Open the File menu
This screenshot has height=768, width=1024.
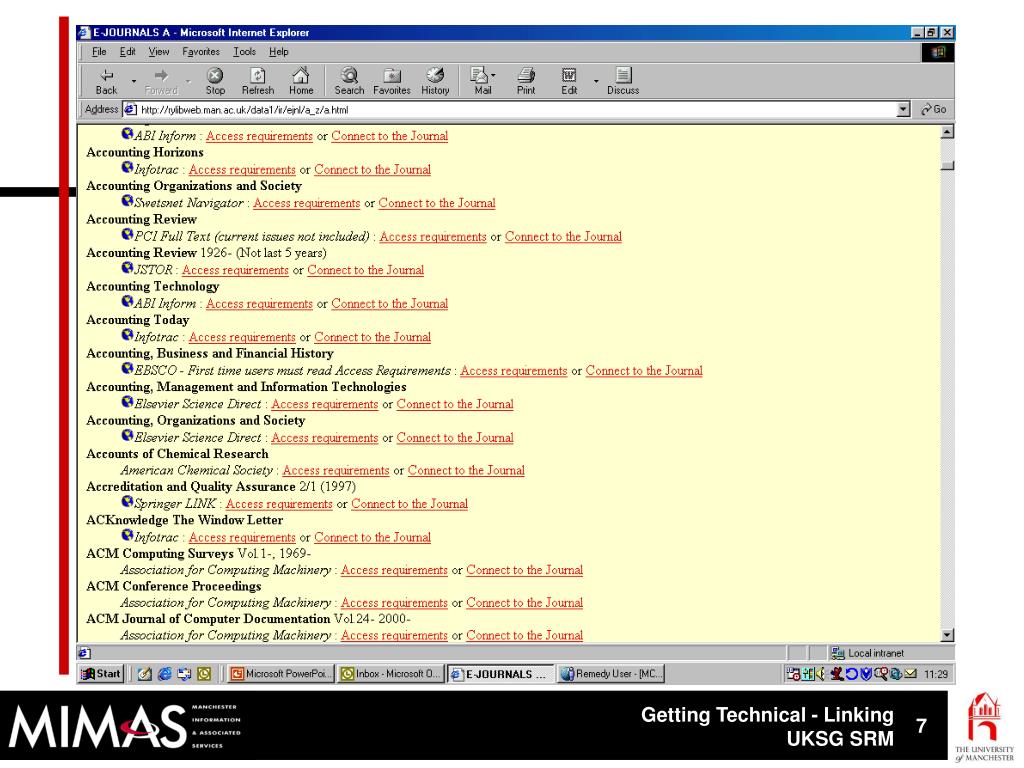[x=99, y=52]
